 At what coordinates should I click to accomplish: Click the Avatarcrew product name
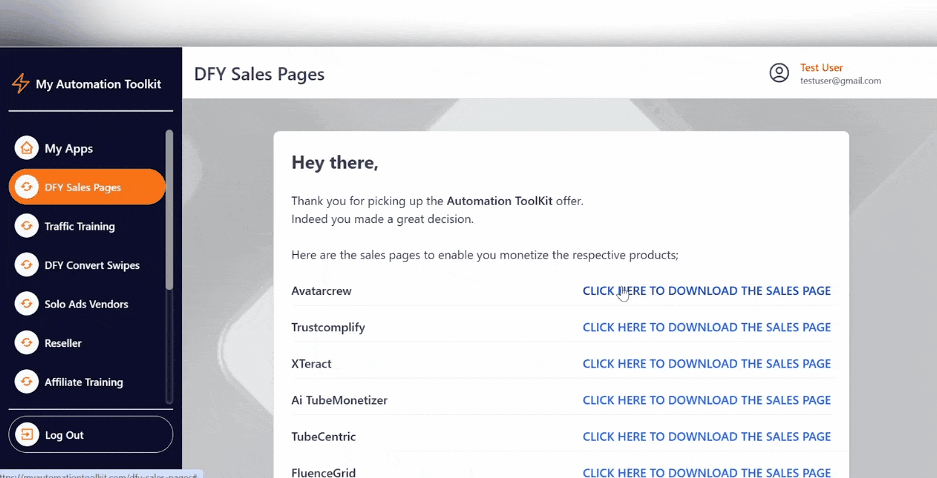[x=321, y=291]
